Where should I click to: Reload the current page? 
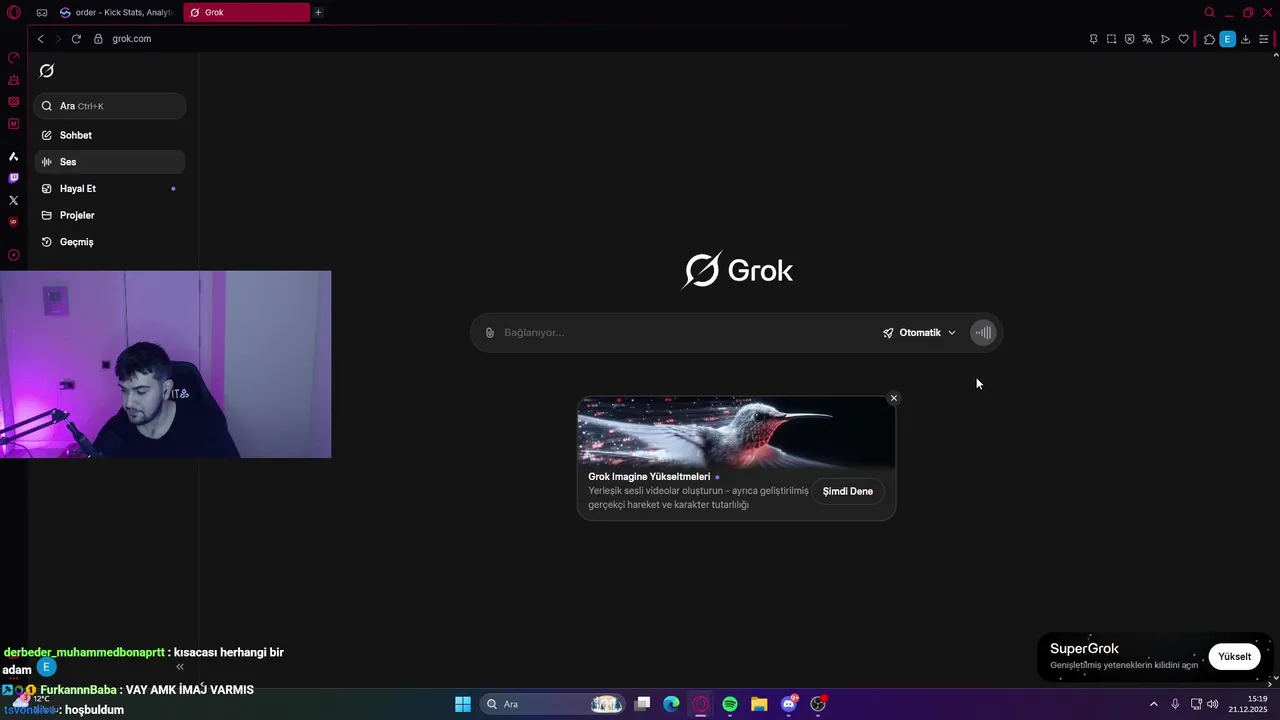coord(76,39)
